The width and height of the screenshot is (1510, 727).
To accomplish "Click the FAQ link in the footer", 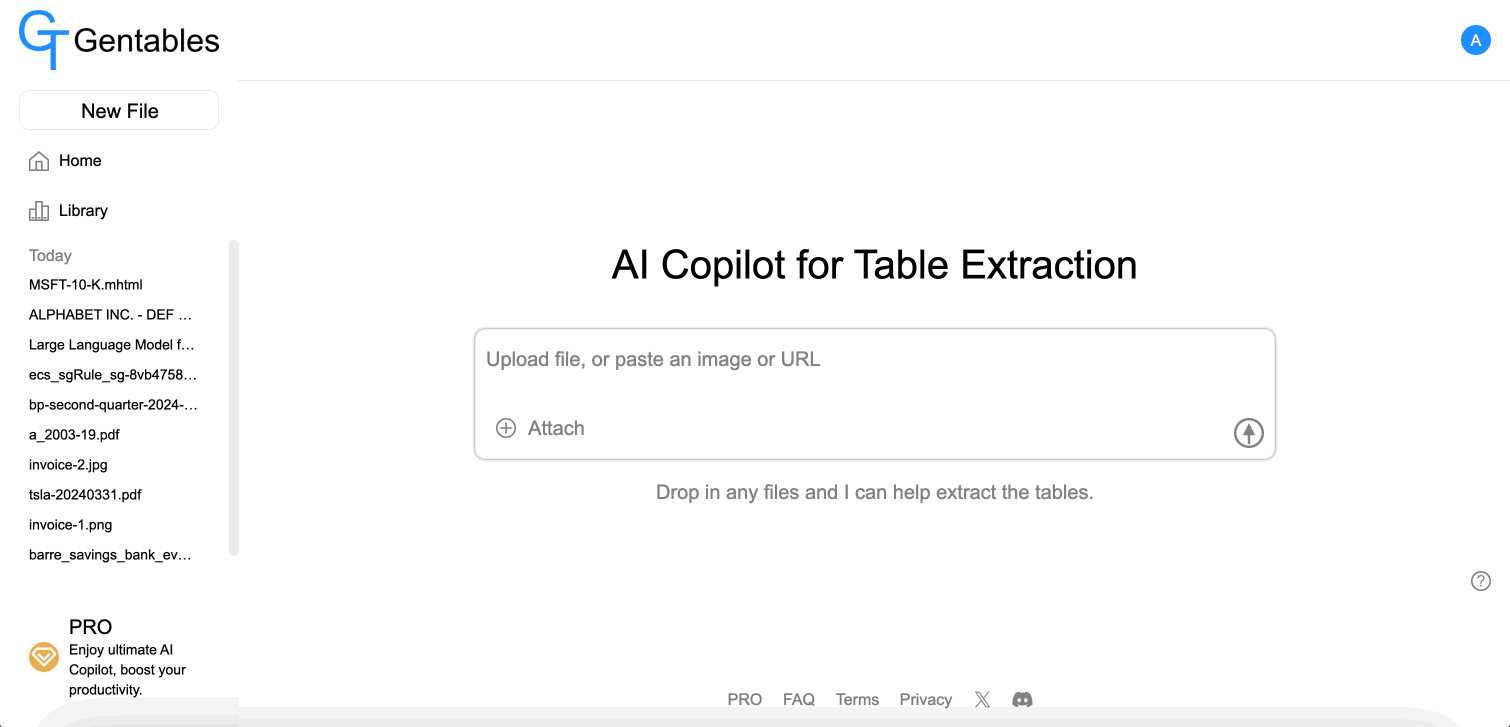I will (799, 700).
